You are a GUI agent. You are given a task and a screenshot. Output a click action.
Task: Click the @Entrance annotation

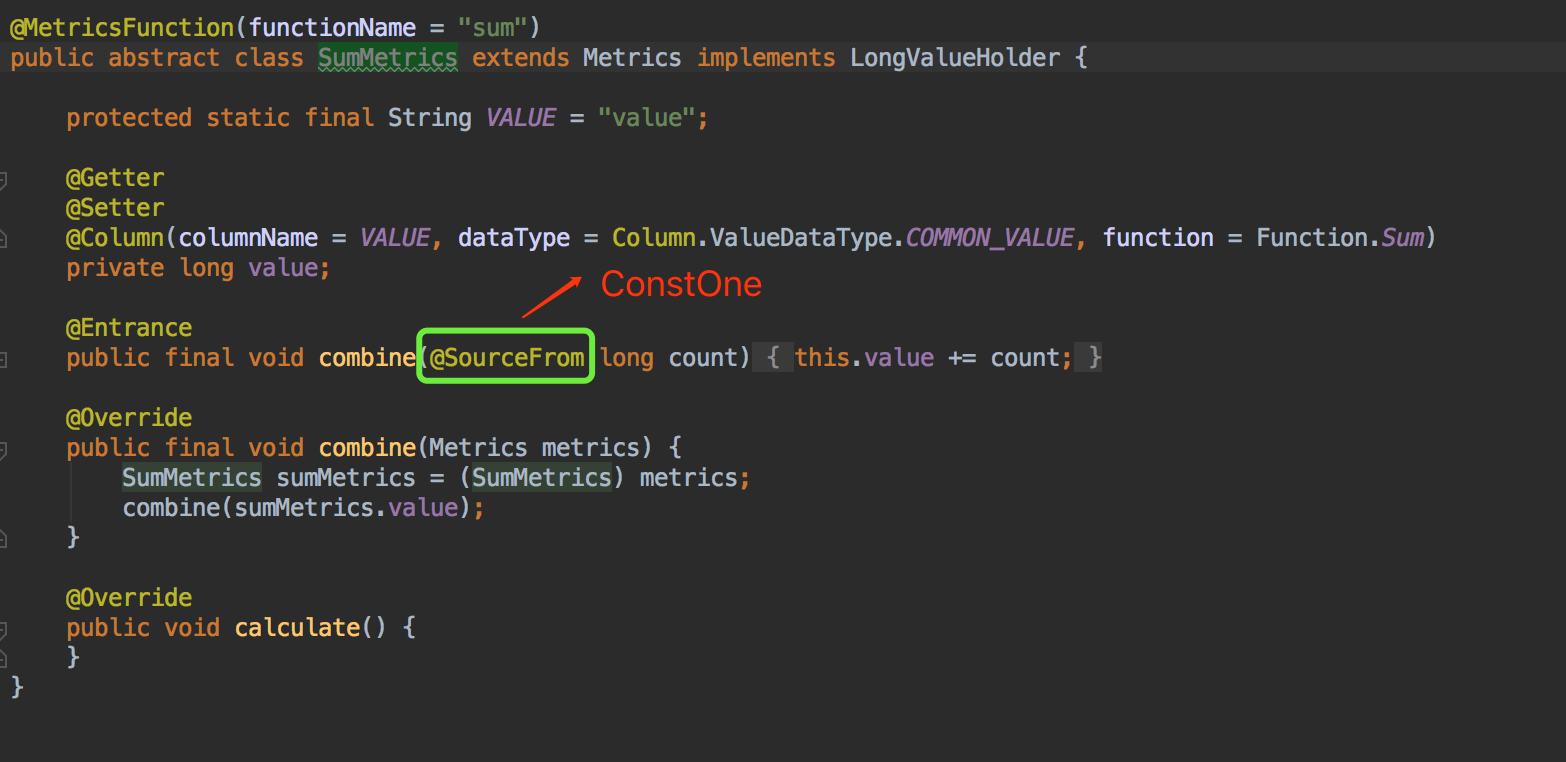pyautogui.click(x=129, y=327)
